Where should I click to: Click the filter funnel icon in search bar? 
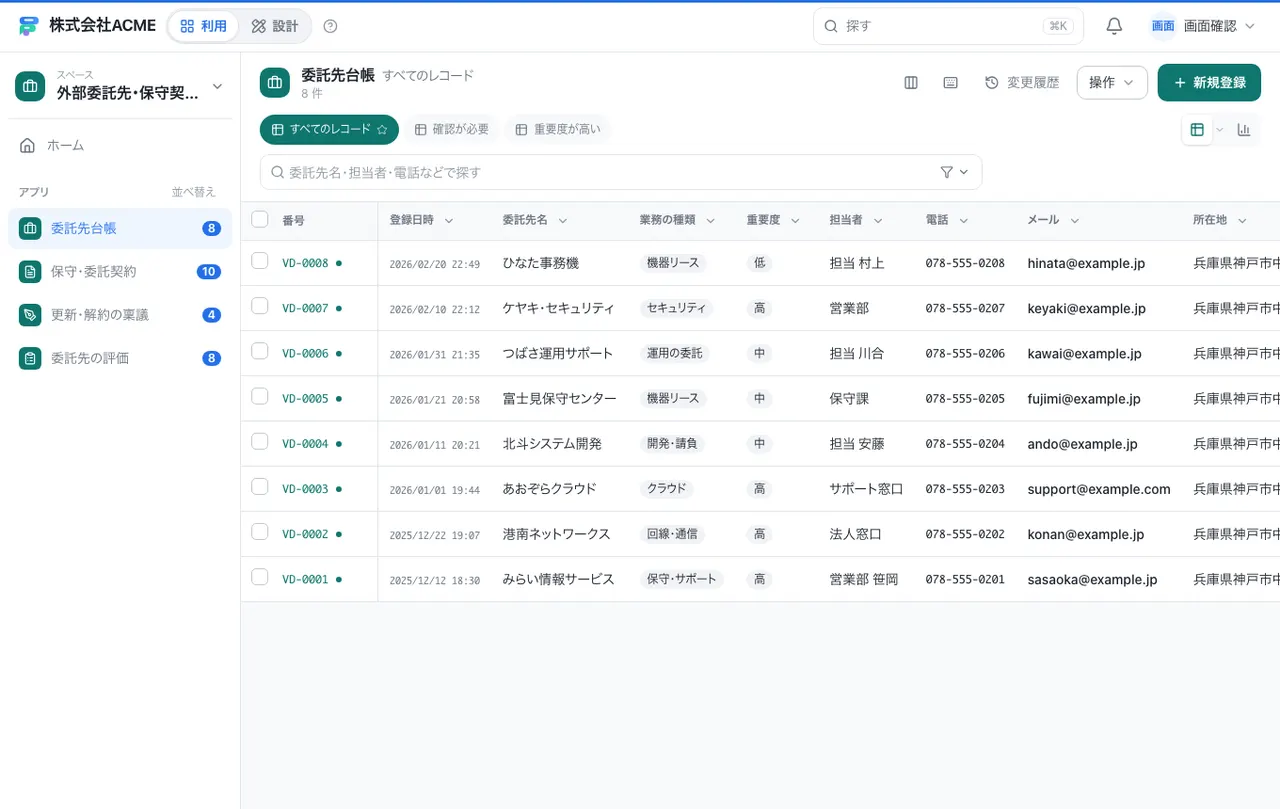947,172
